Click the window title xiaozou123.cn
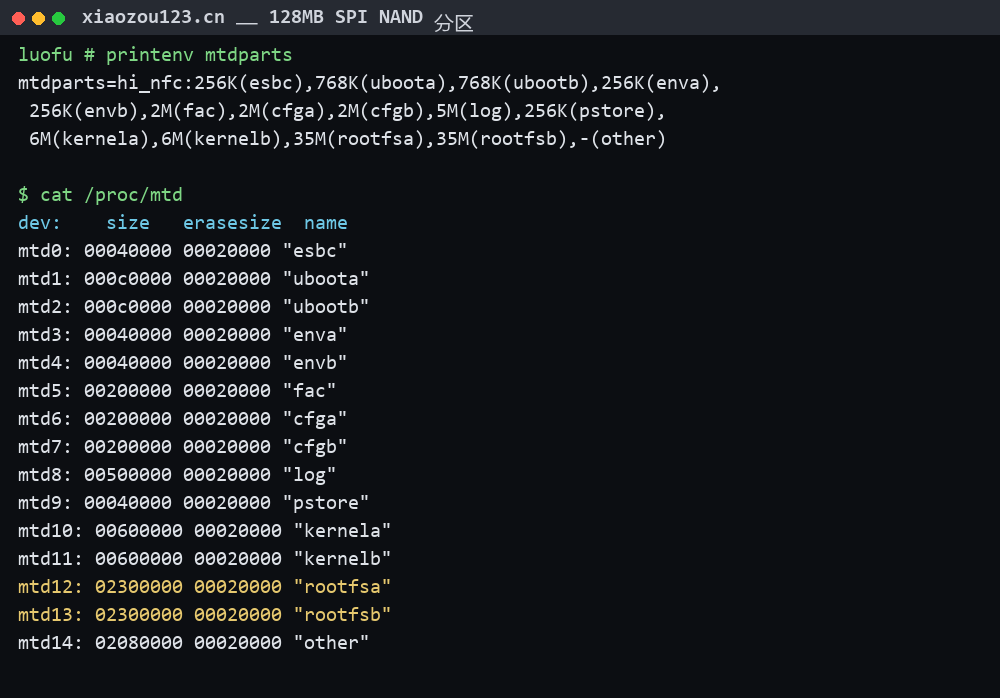Screen dimensions: 1000x698 point(153,17)
